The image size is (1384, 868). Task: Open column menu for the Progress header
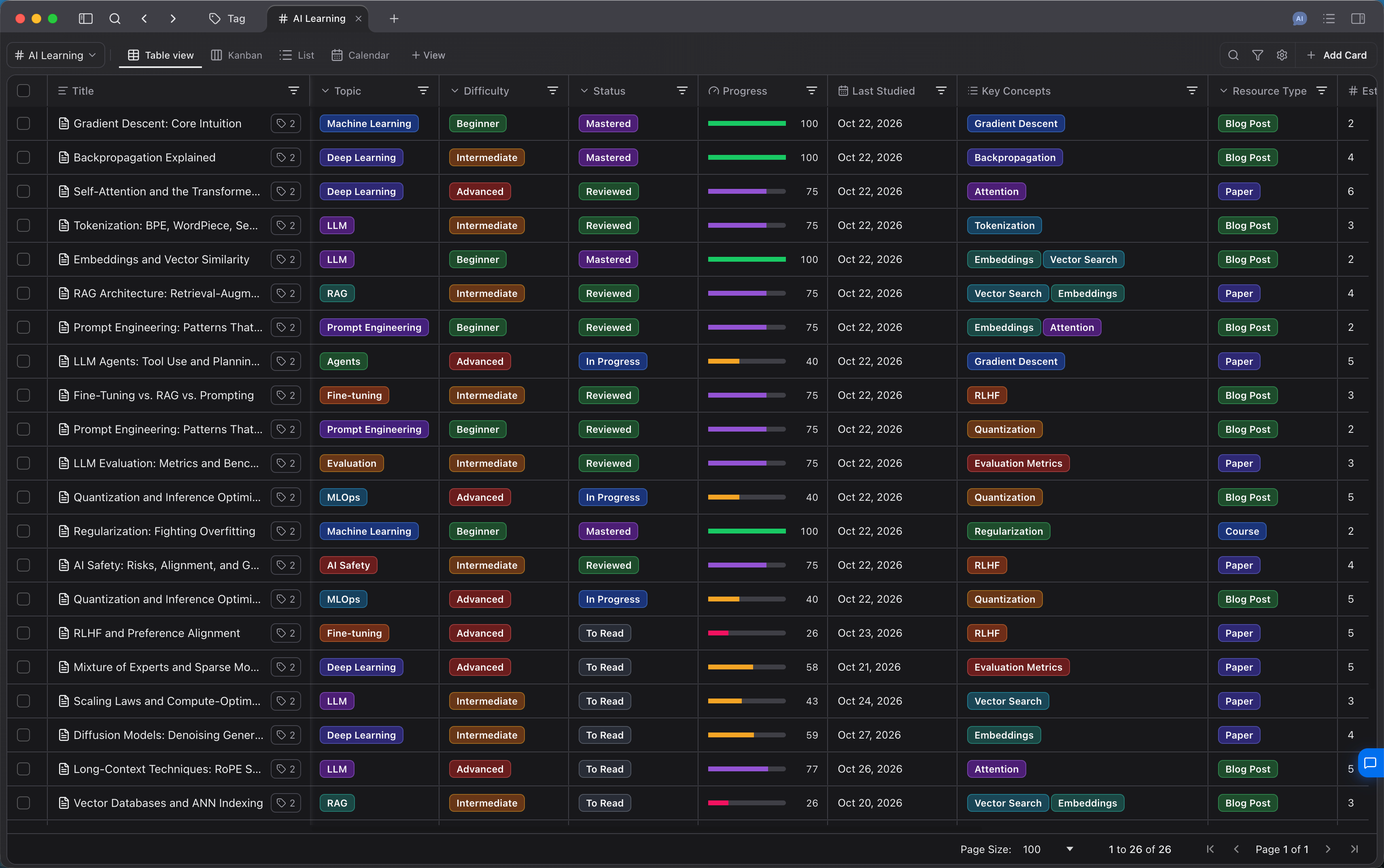coord(811,91)
